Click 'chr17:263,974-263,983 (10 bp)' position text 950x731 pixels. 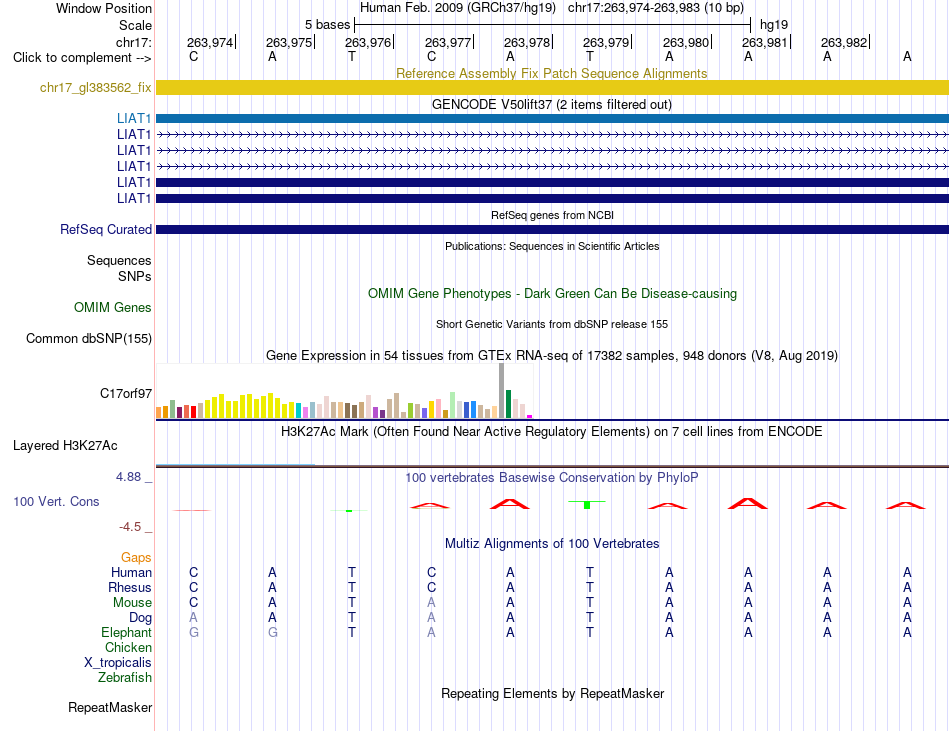click(x=656, y=8)
